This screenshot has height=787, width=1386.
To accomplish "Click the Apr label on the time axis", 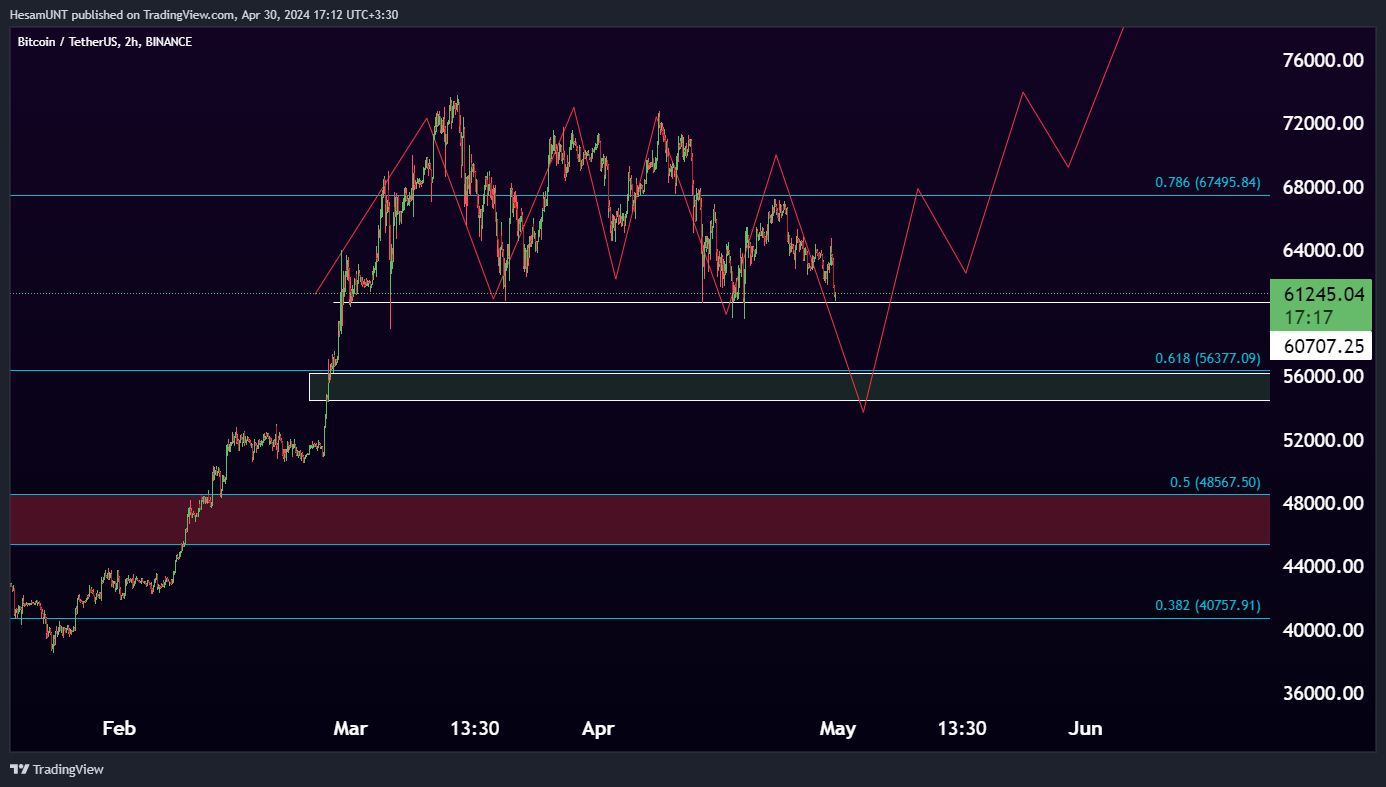I will pos(597,728).
